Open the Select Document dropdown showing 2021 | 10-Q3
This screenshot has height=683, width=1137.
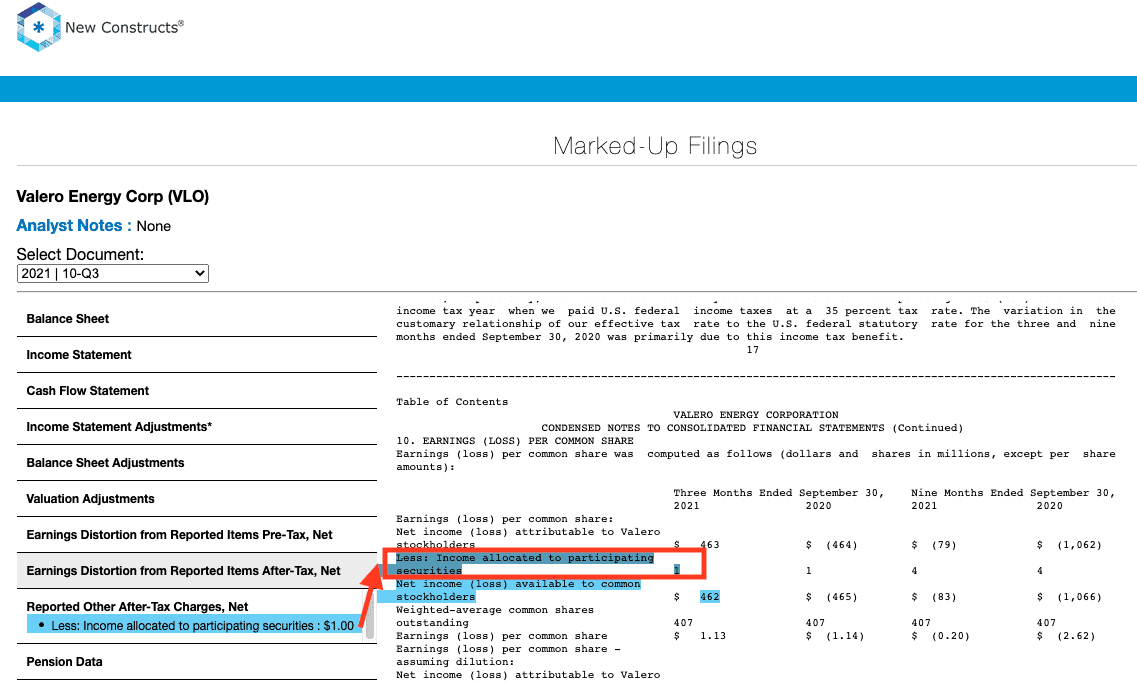coord(112,273)
